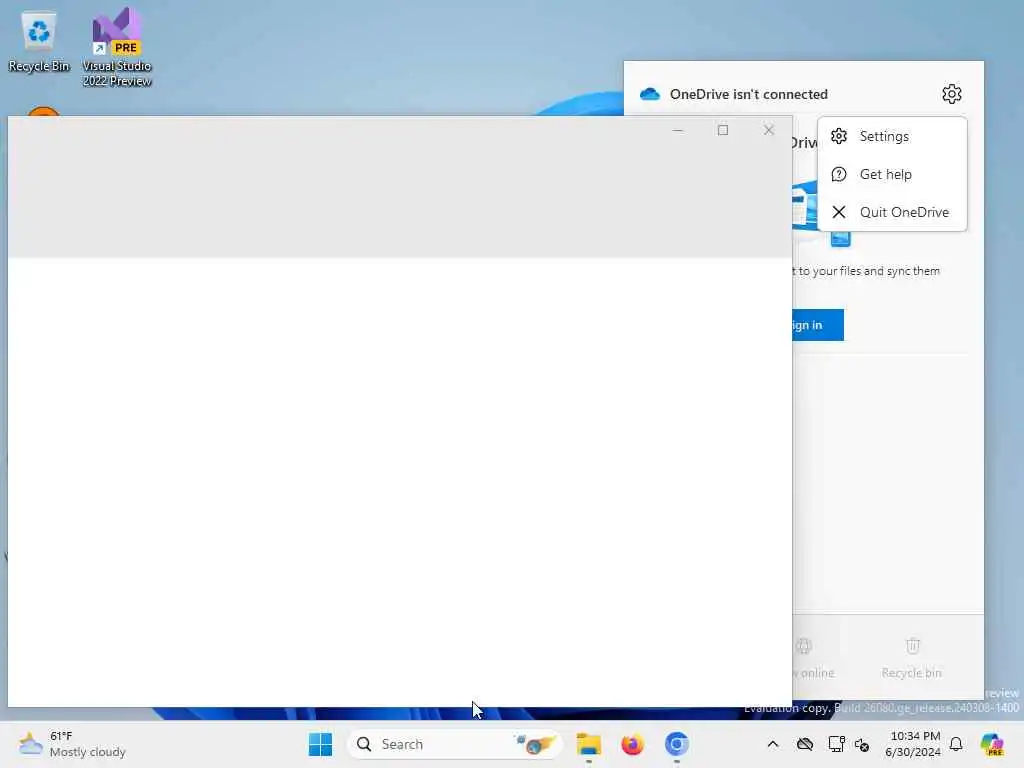Open clock and date 10:34 PM
The height and width of the screenshot is (768, 1024).
(x=914, y=744)
